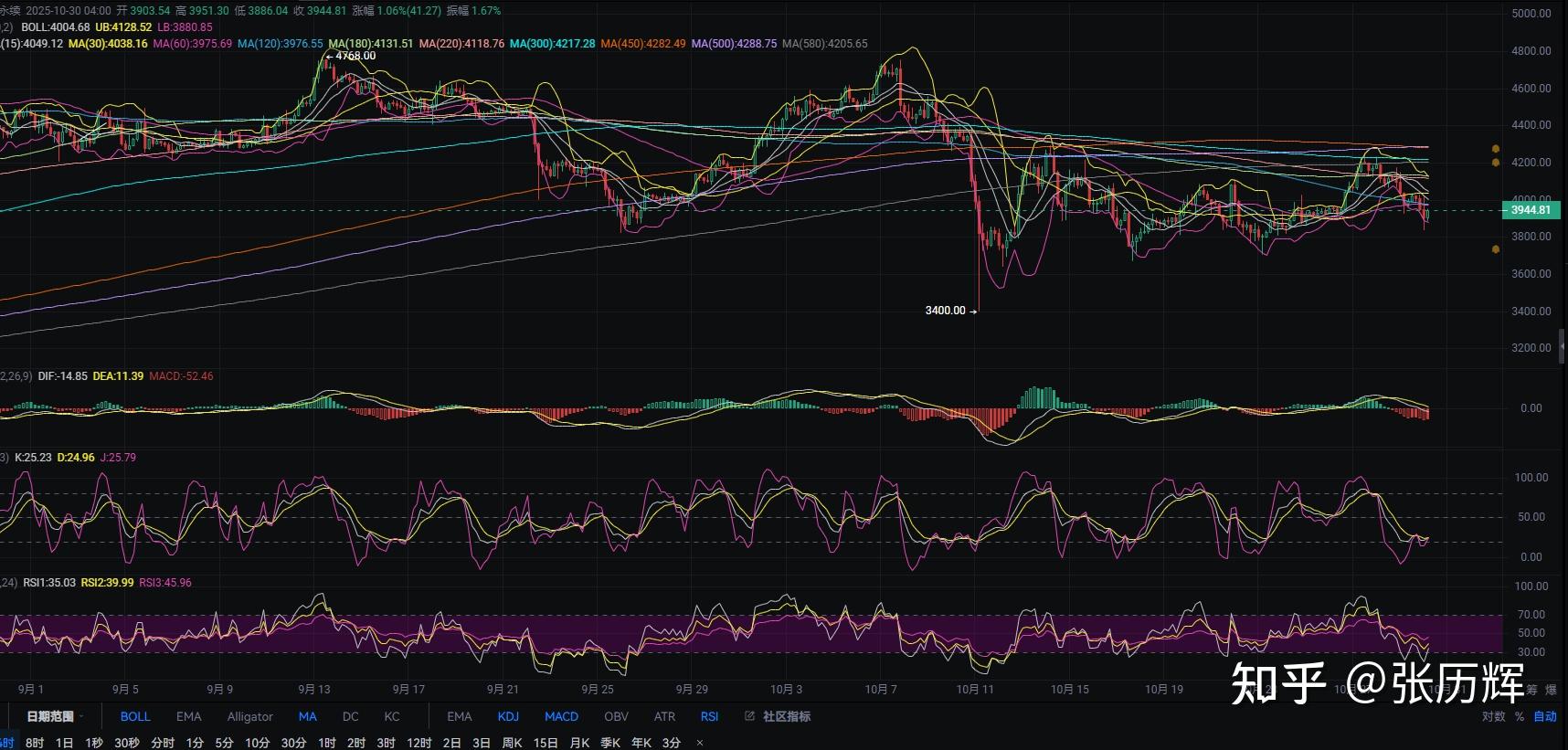1568x750 pixels.
Task: Click the price alert bell near 3800
Action: coord(1496,248)
